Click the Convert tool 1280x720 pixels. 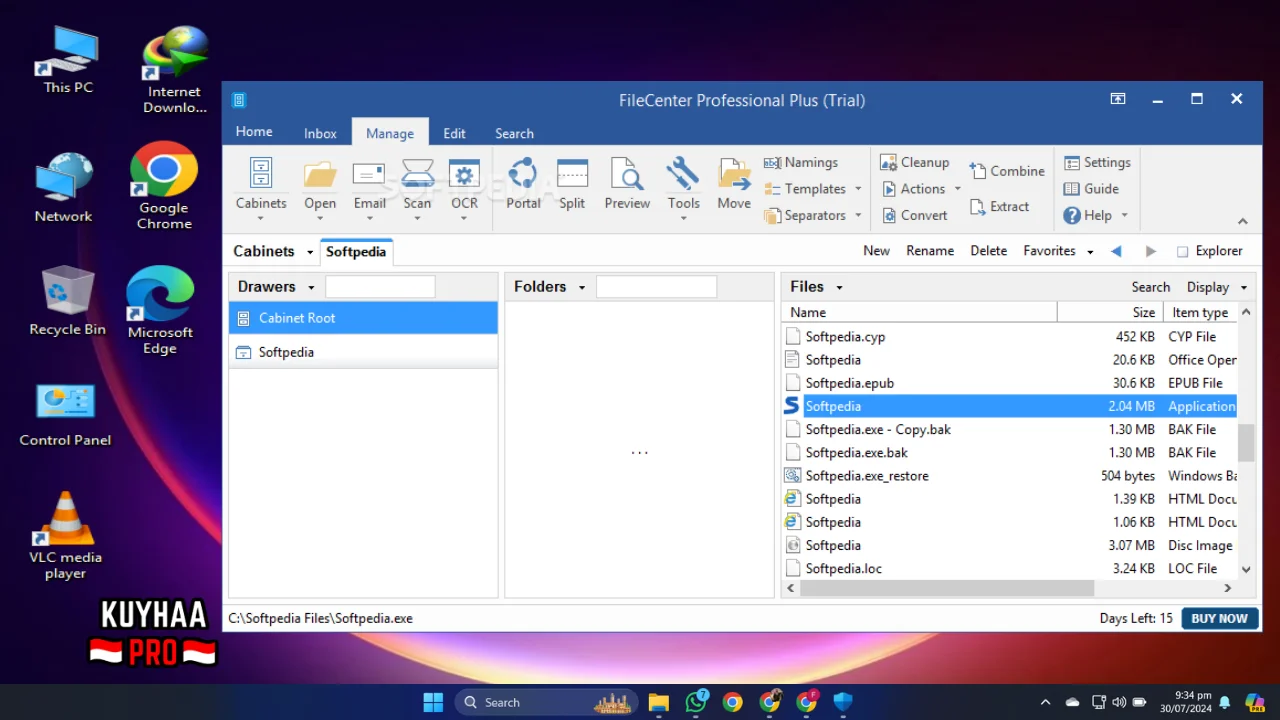click(914, 215)
